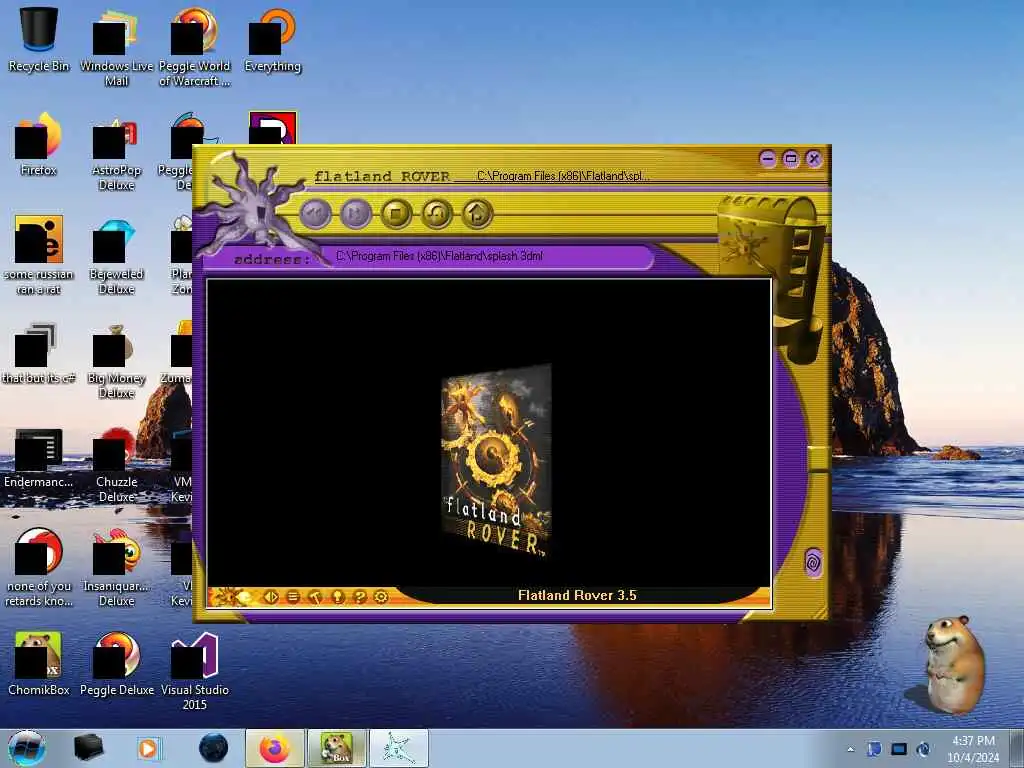Select the Firefox desktop icon
Image resolution: width=1024 pixels, height=768 pixels.
click(39, 144)
